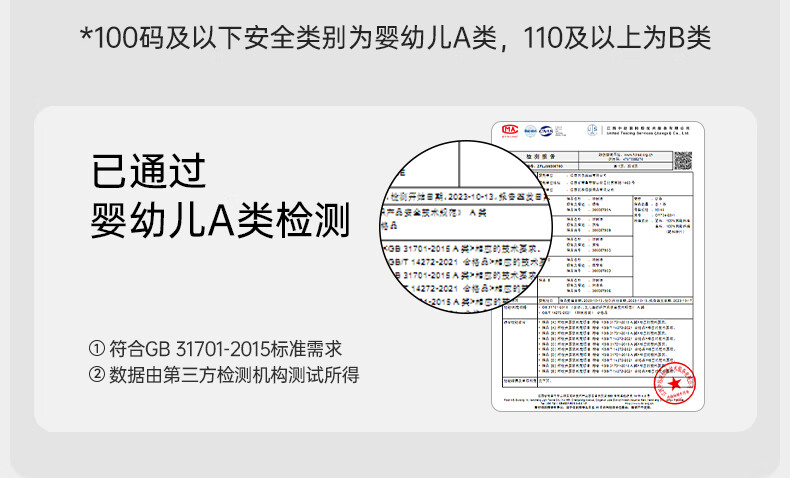Click the circled number ① marker
The width and height of the screenshot is (790, 478).
tap(97, 349)
